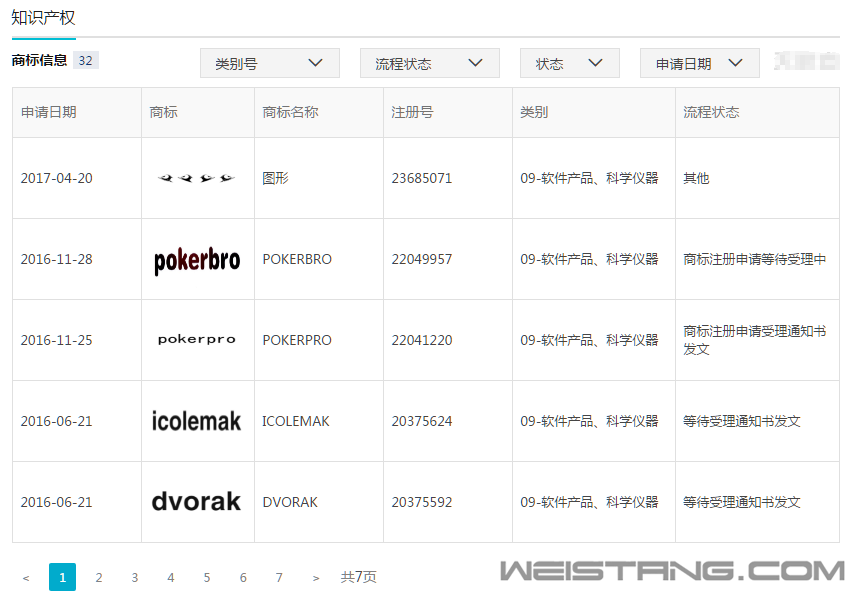Click the trademark name POKERPRO
Viewport: 858px width, 594px height.
pyautogui.click(x=297, y=340)
